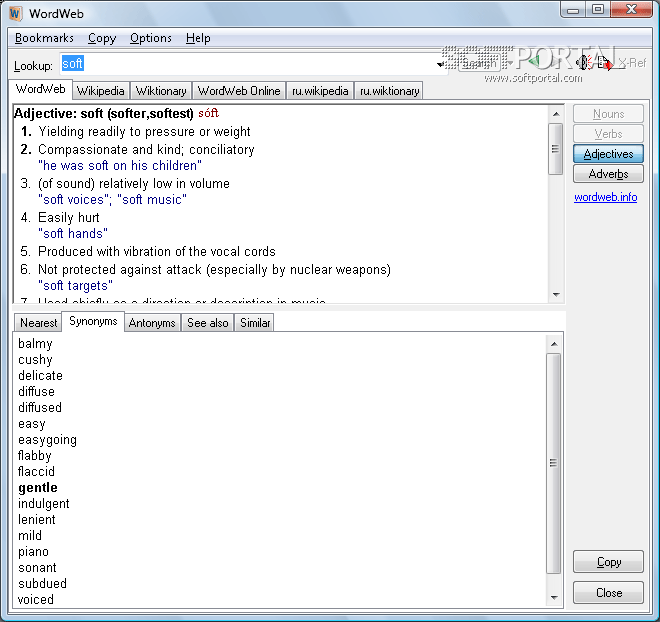Click the synonym "easy"
660x622 pixels.
click(x=32, y=424)
